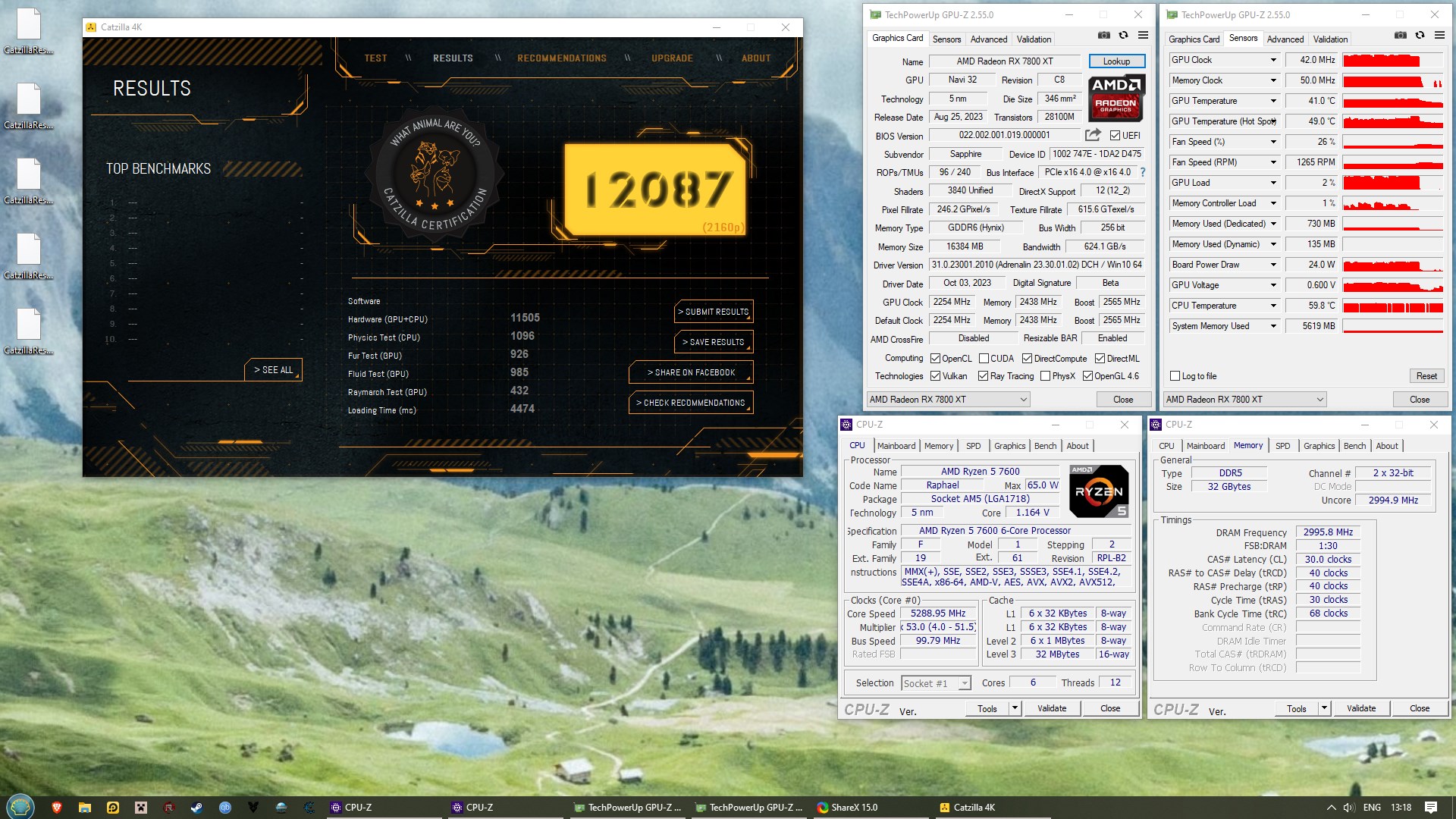The height and width of the screenshot is (819, 1456).
Task: Expand the CPU Temperature sensor dropdown
Action: [1273, 306]
